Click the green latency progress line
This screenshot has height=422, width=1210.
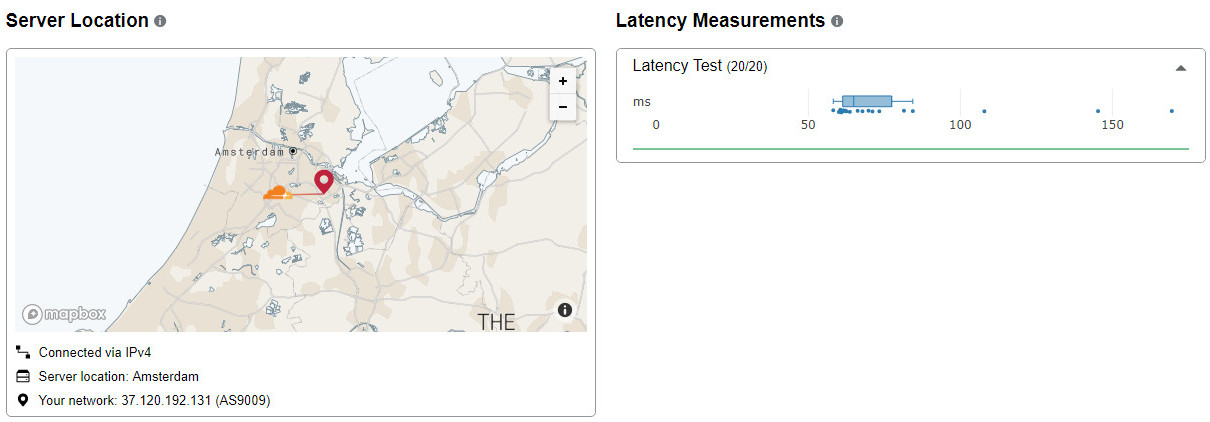tap(911, 149)
